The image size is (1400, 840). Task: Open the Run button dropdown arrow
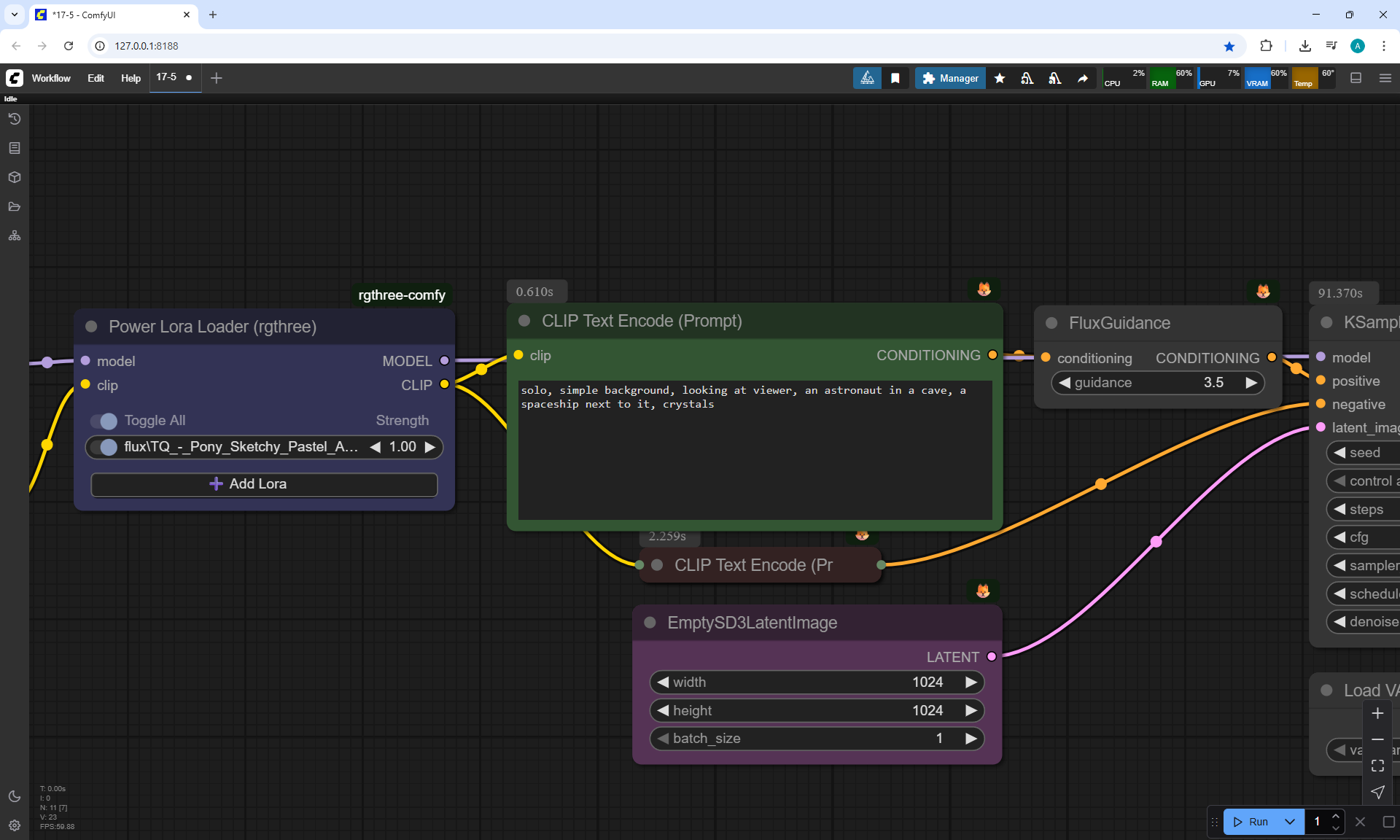pyautogui.click(x=1290, y=822)
